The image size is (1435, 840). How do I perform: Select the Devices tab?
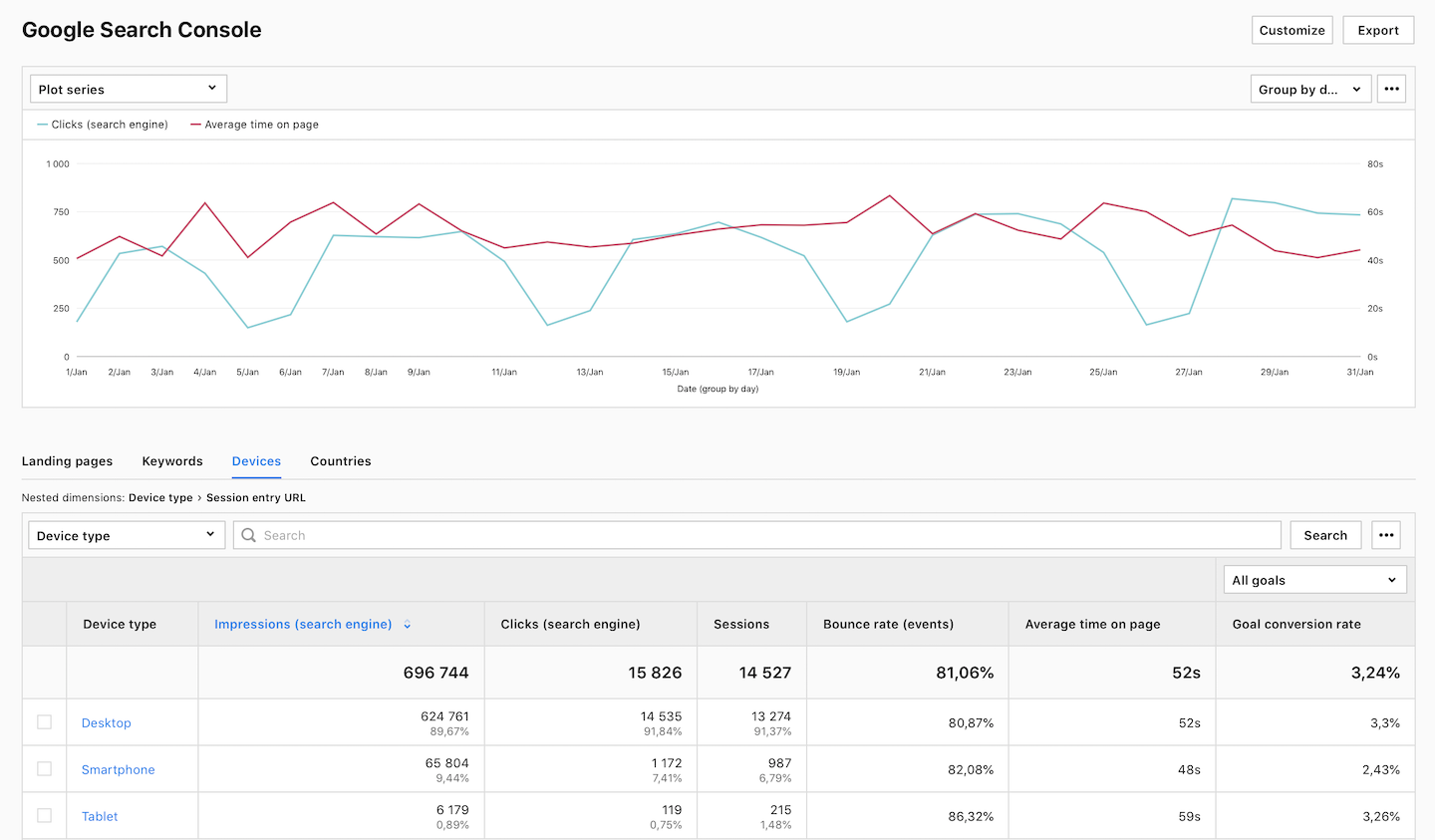pos(256,461)
